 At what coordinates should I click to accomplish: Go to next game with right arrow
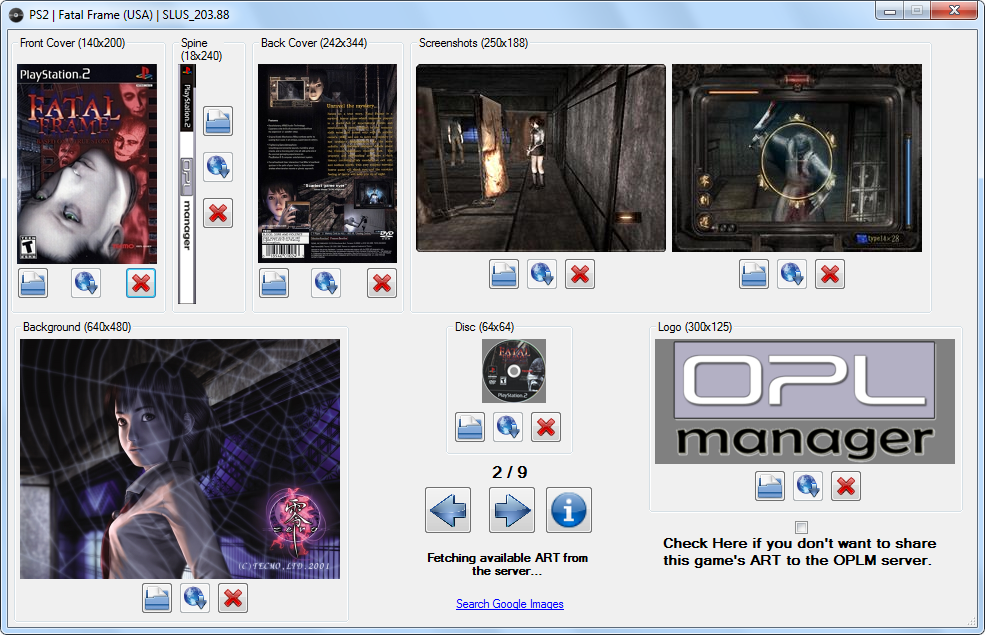point(512,510)
